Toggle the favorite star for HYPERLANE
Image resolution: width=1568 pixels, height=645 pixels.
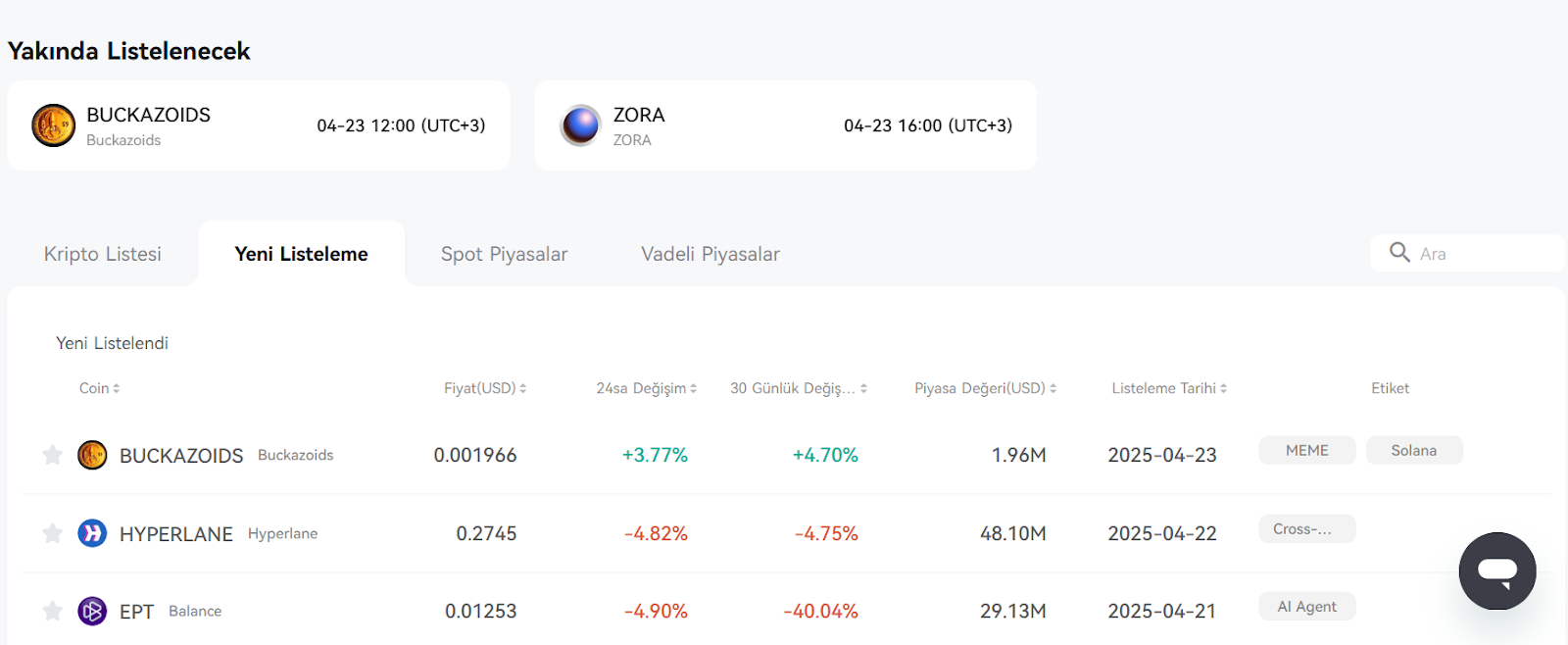53,532
